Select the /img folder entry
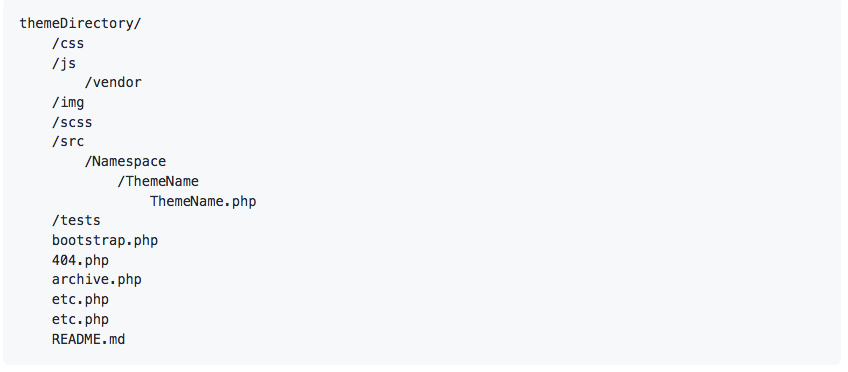Screen dimensions: 848x372 [x=68, y=102]
